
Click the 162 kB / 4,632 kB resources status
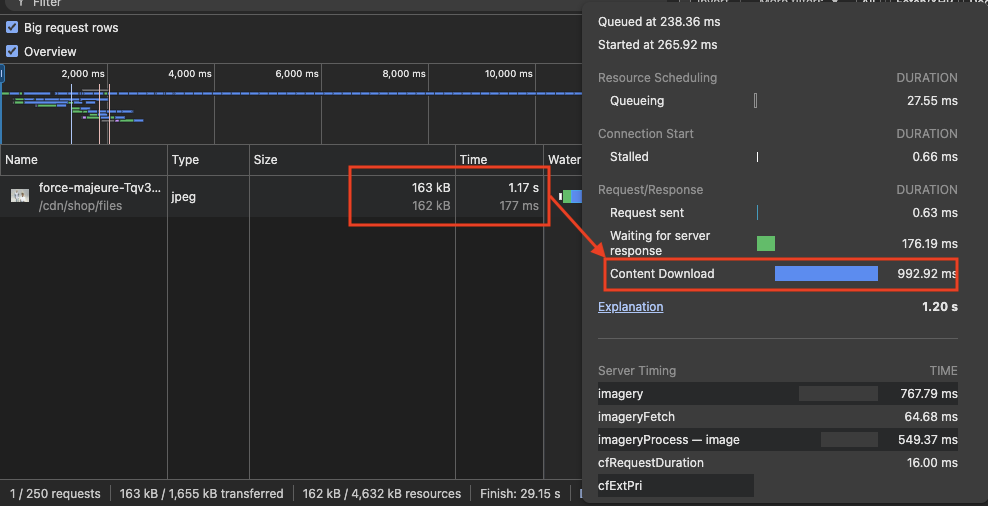[x=381, y=493]
